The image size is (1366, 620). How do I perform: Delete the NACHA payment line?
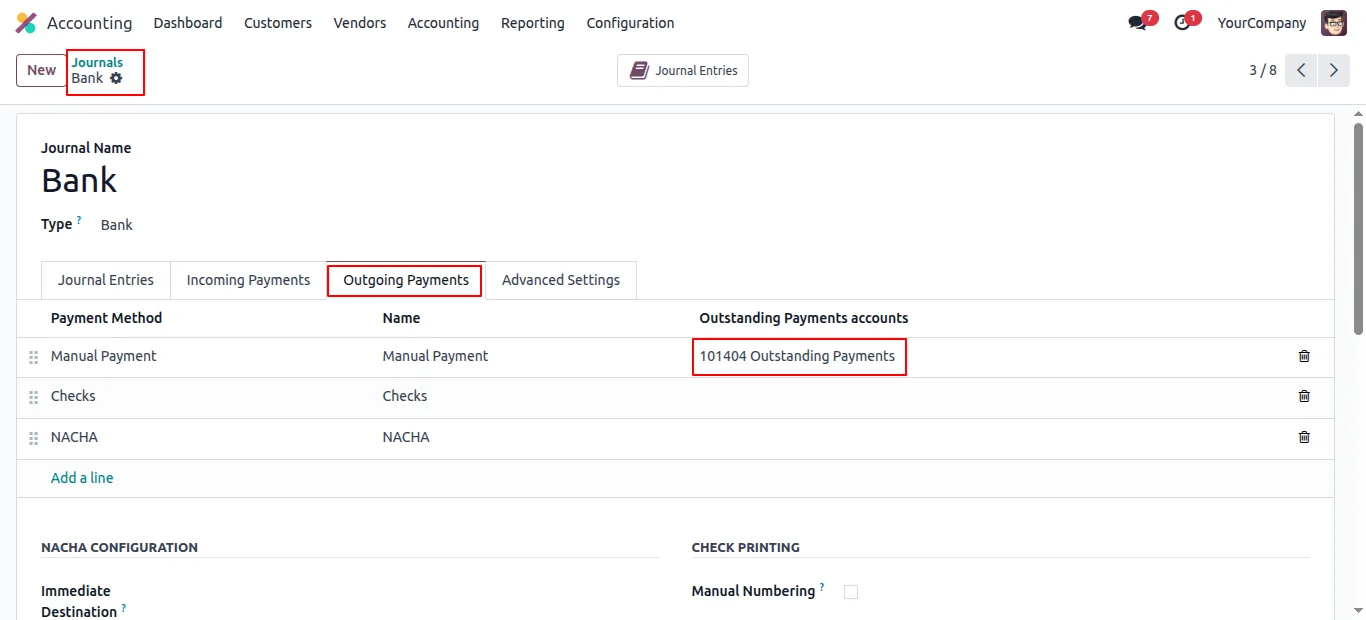tap(1304, 437)
